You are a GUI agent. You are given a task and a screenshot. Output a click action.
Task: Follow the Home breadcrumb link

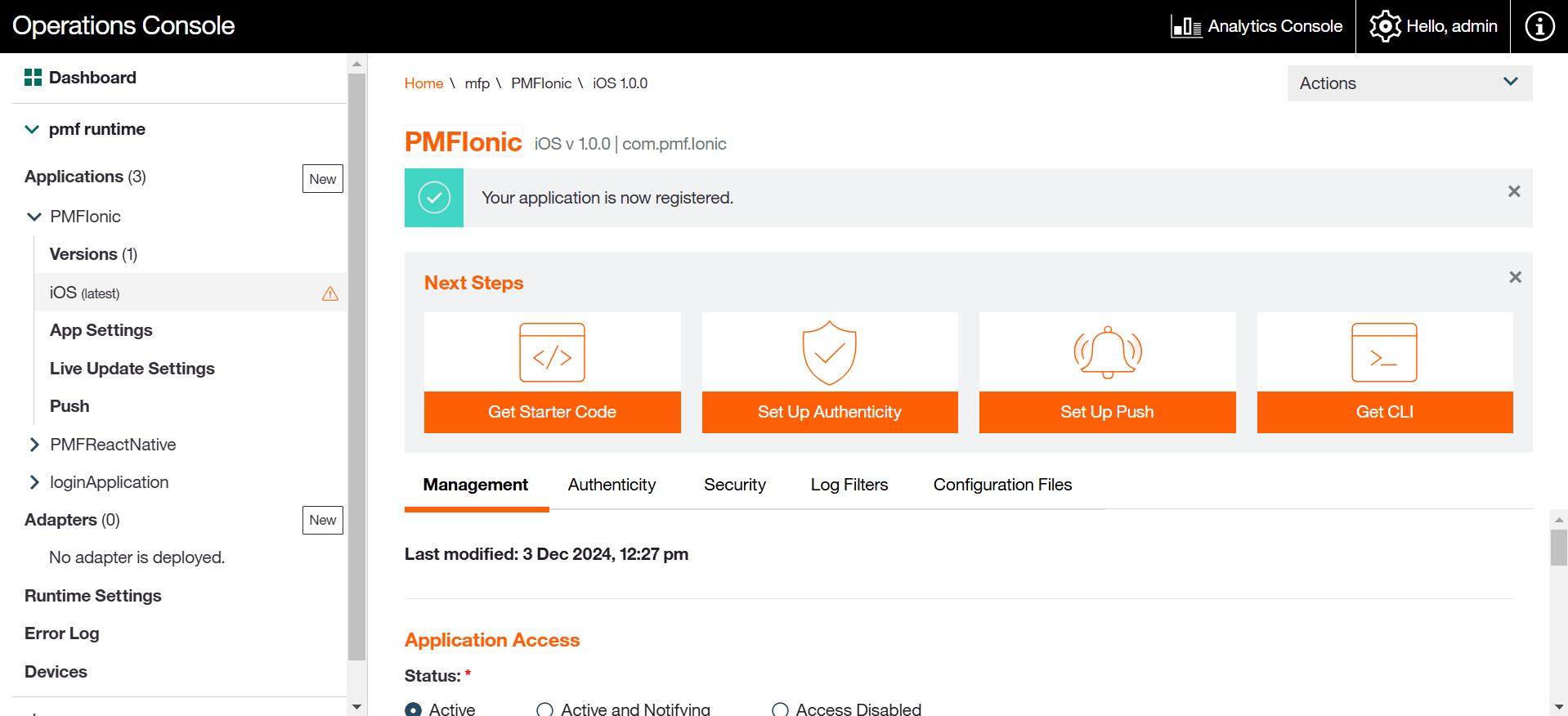click(423, 83)
